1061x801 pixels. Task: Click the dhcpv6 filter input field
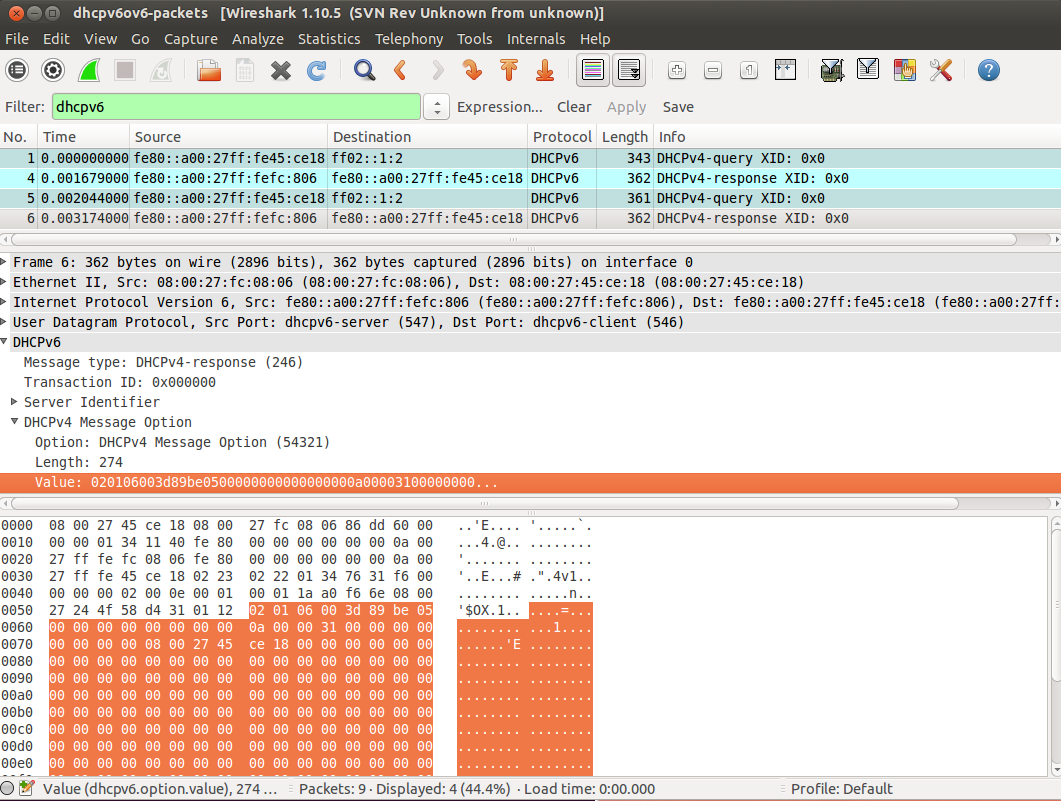point(236,107)
